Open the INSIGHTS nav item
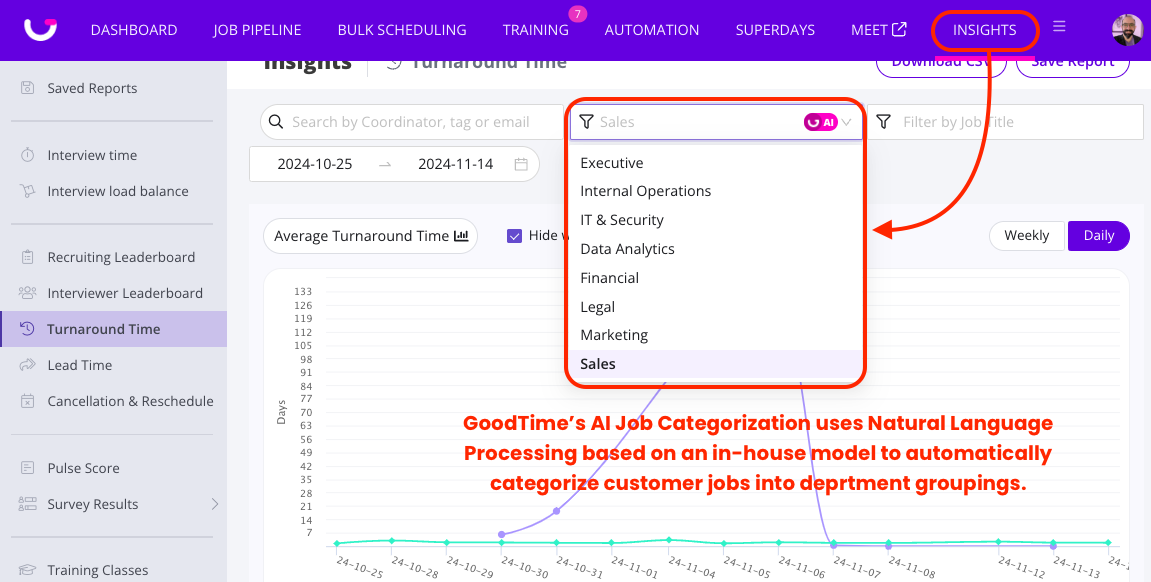 (x=984, y=30)
